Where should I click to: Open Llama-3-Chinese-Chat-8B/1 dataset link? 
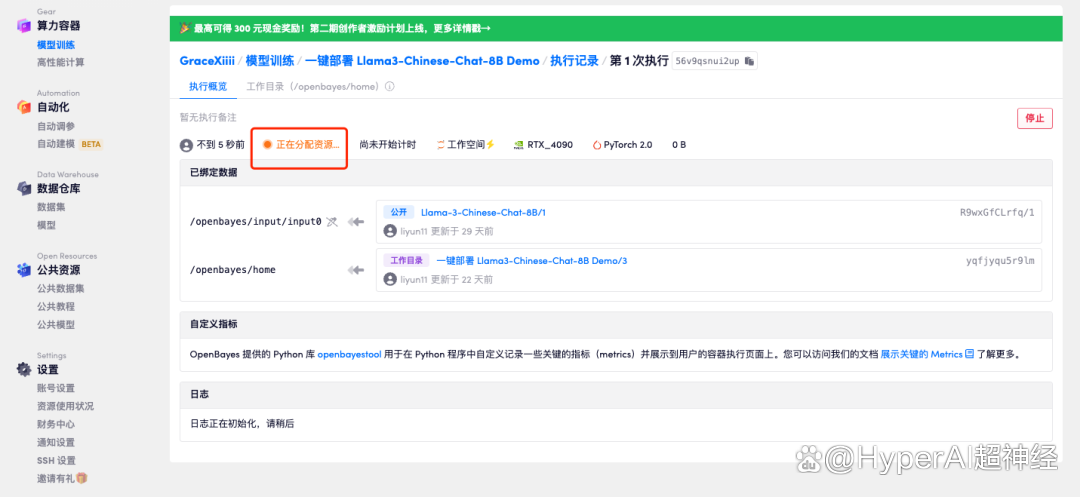point(484,213)
